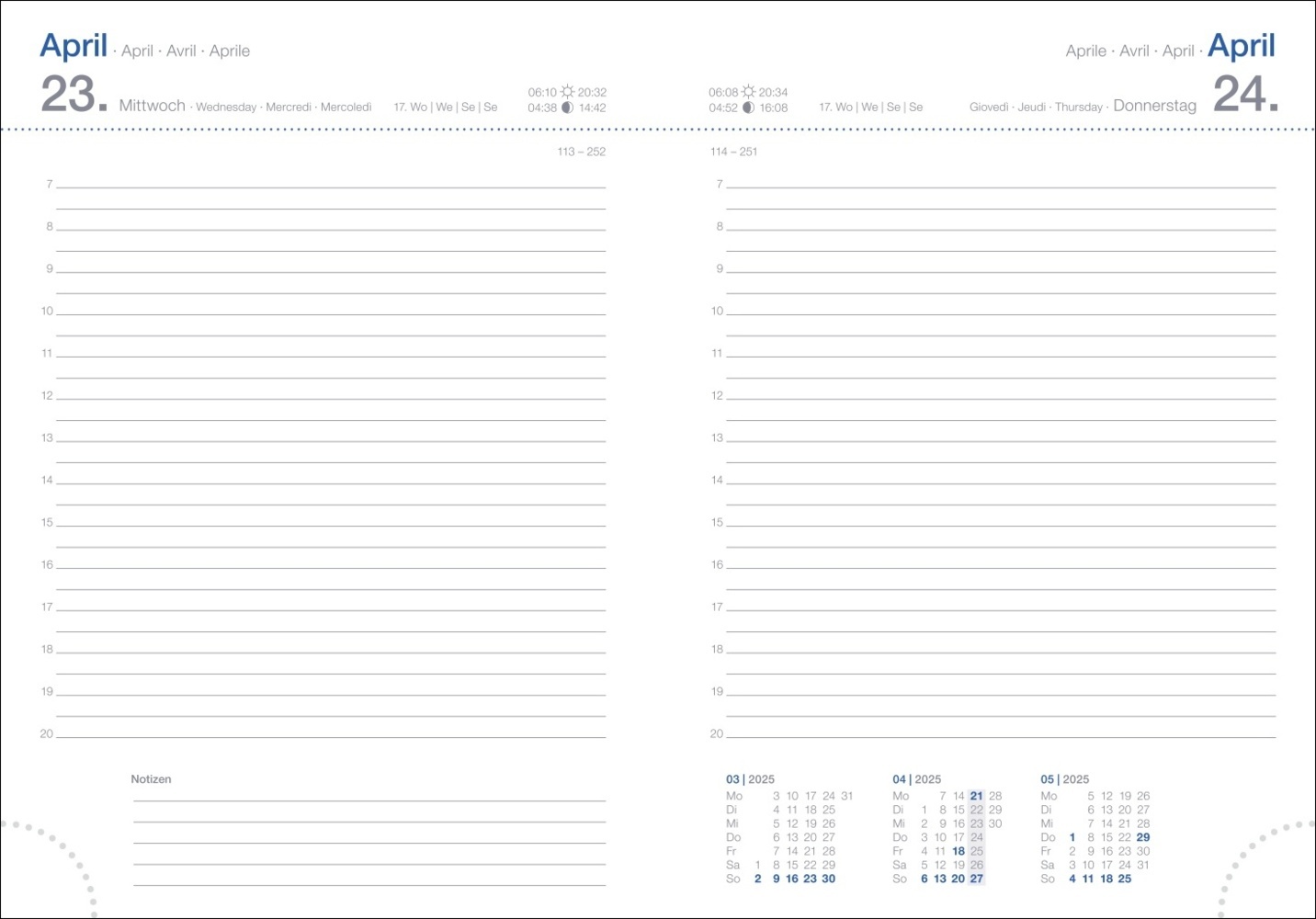Click the Italian weekday Giovedì
Image resolution: width=1316 pixels, height=919 pixels.
click(x=989, y=108)
